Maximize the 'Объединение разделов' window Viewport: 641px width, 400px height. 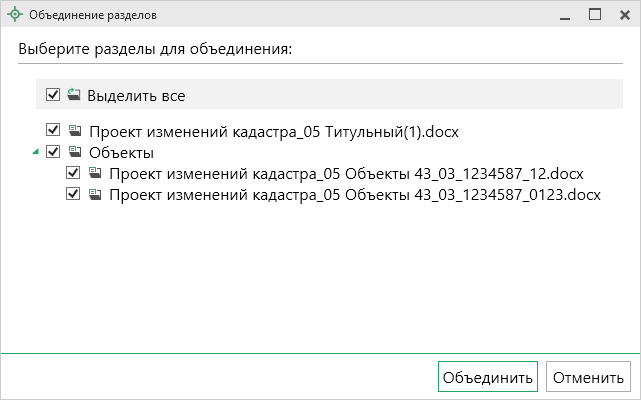[x=594, y=15]
